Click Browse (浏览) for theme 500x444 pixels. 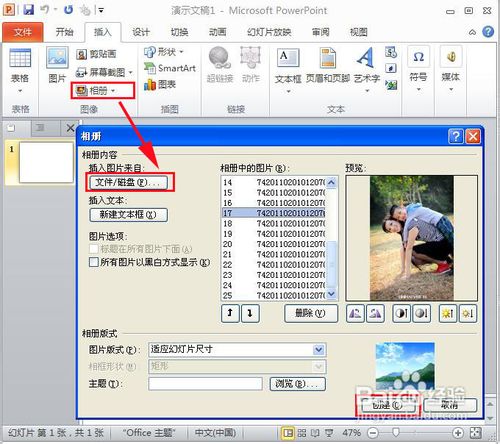click(x=297, y=384)
